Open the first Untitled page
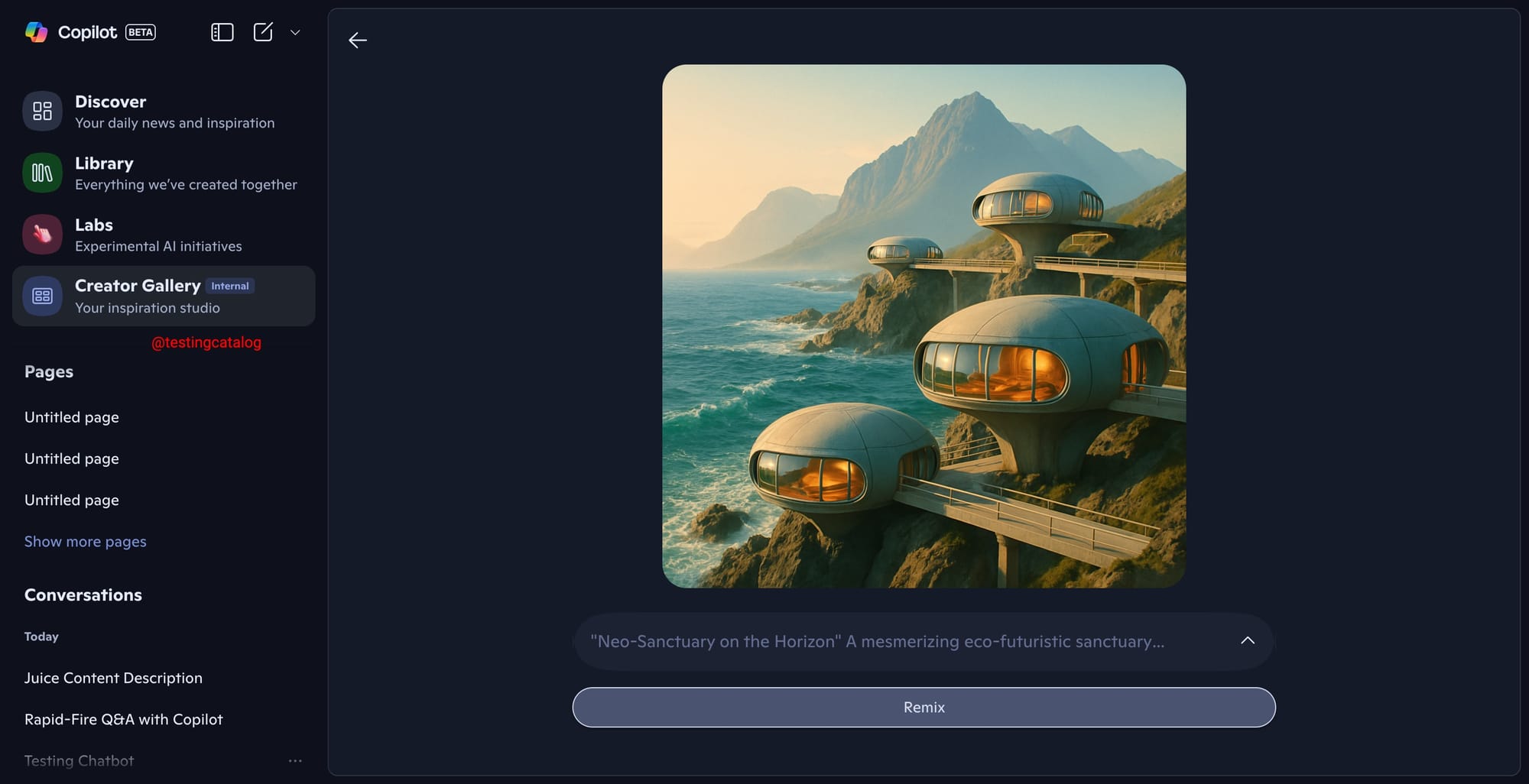This screenshot has width=1529, height=784. (71, 417)
